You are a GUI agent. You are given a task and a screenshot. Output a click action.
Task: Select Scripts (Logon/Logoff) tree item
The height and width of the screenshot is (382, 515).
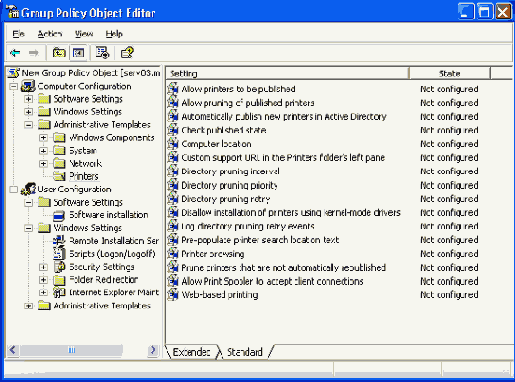[112, 254]
